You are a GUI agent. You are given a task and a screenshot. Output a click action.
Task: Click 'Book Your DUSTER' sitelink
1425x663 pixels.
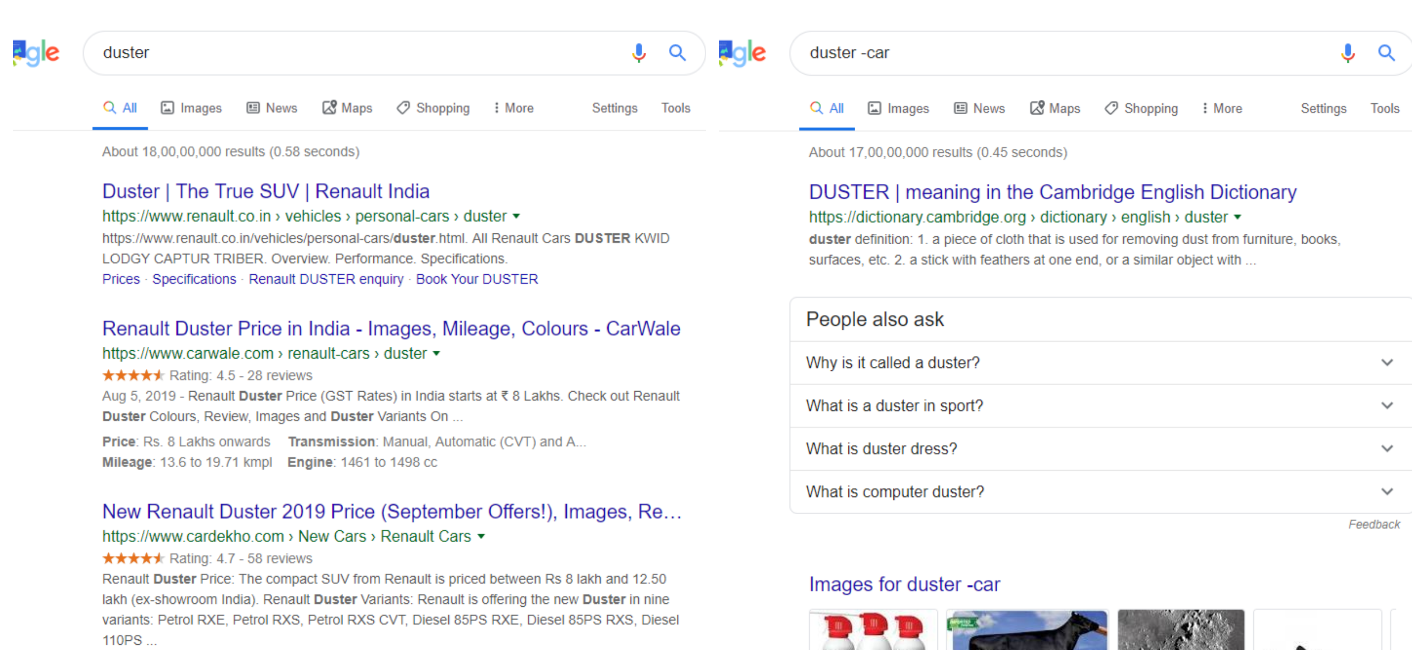(477, 279)
